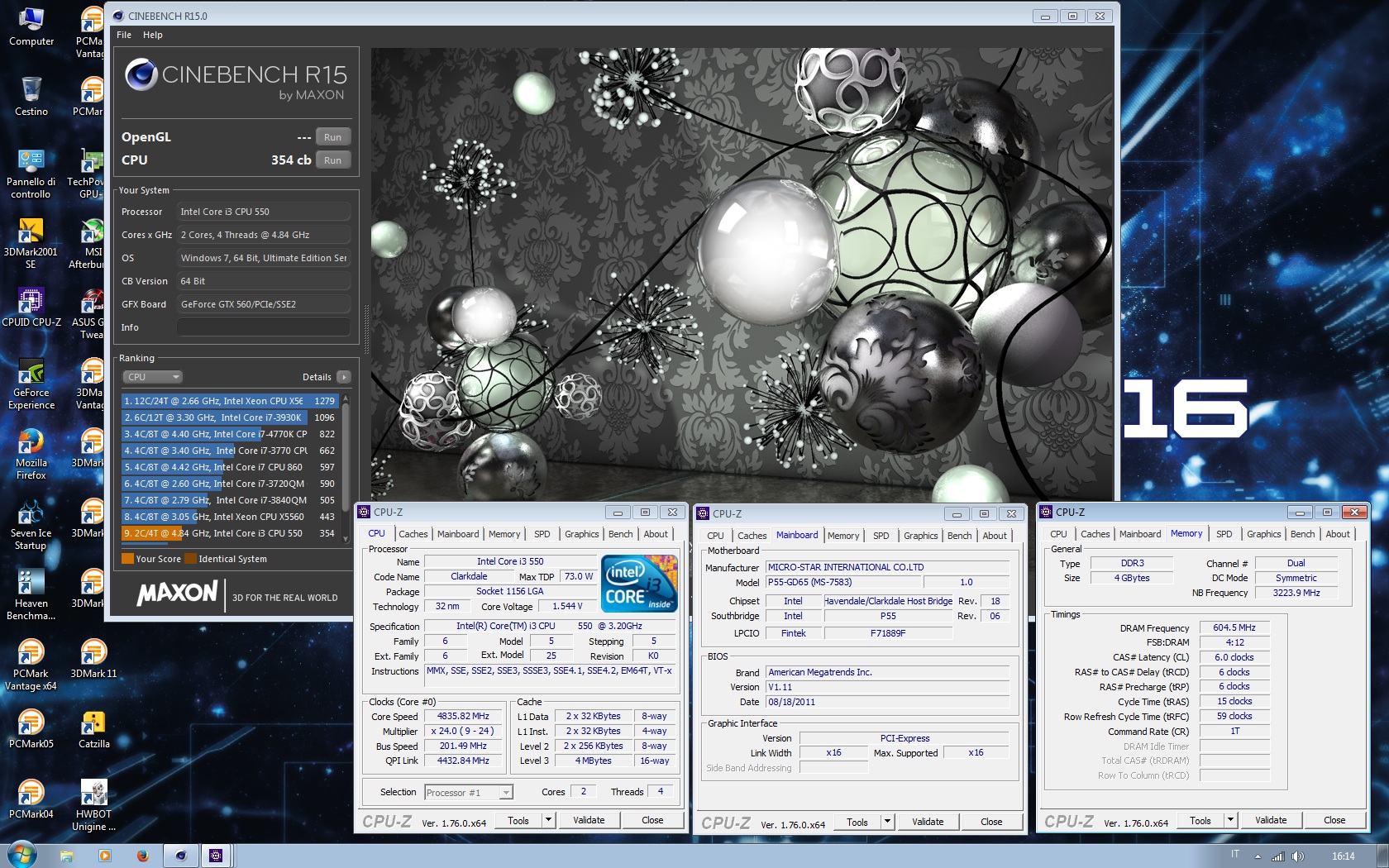
Task: Click the brown Identical System swatch
Action: pyautogui.click(x=191, y=559)
